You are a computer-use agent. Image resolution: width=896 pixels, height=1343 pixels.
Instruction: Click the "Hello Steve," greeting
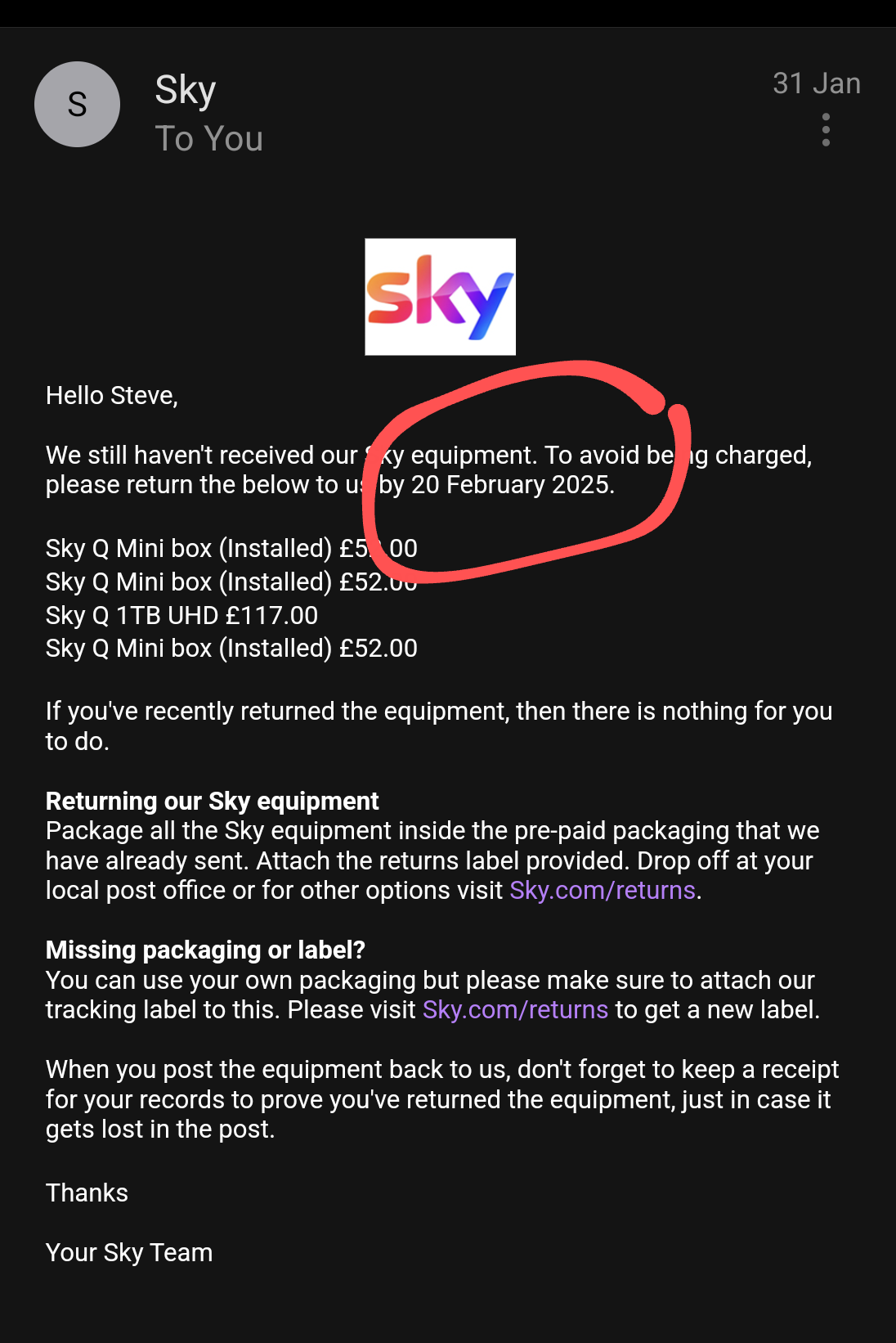[112, 396]
